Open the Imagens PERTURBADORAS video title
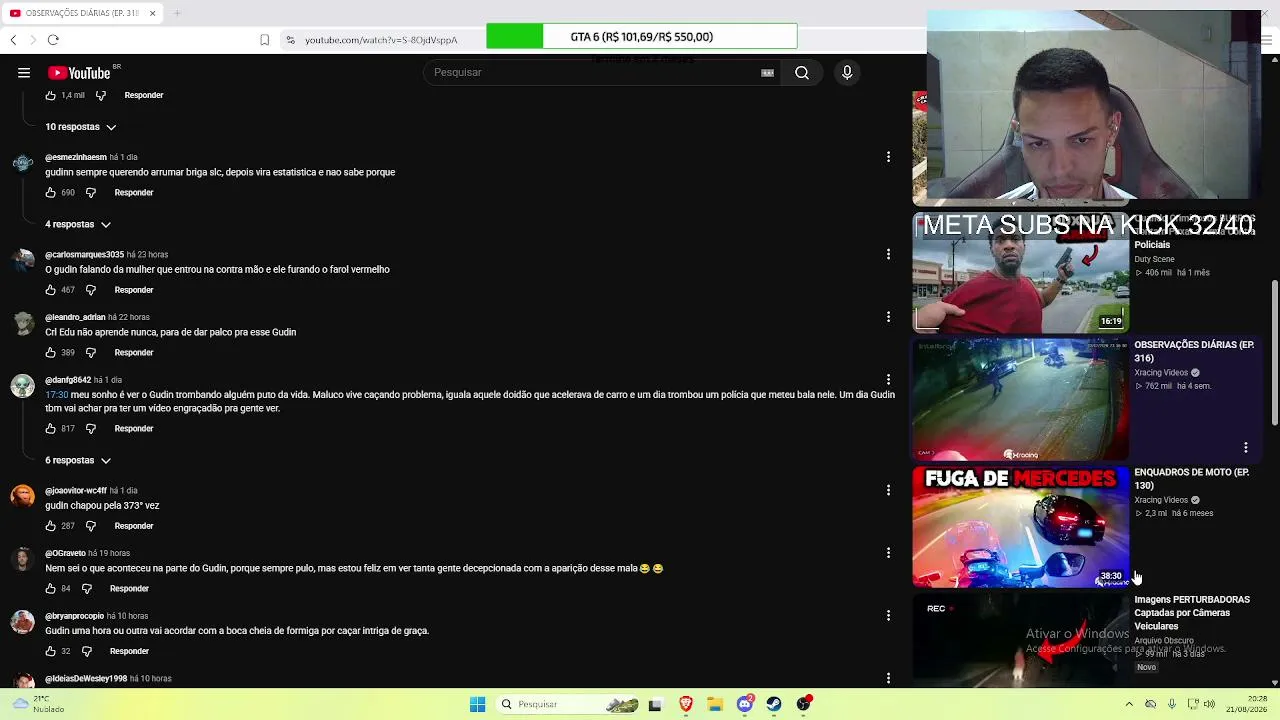Viewport: 1280px width, 720px height. [1192, 613]
